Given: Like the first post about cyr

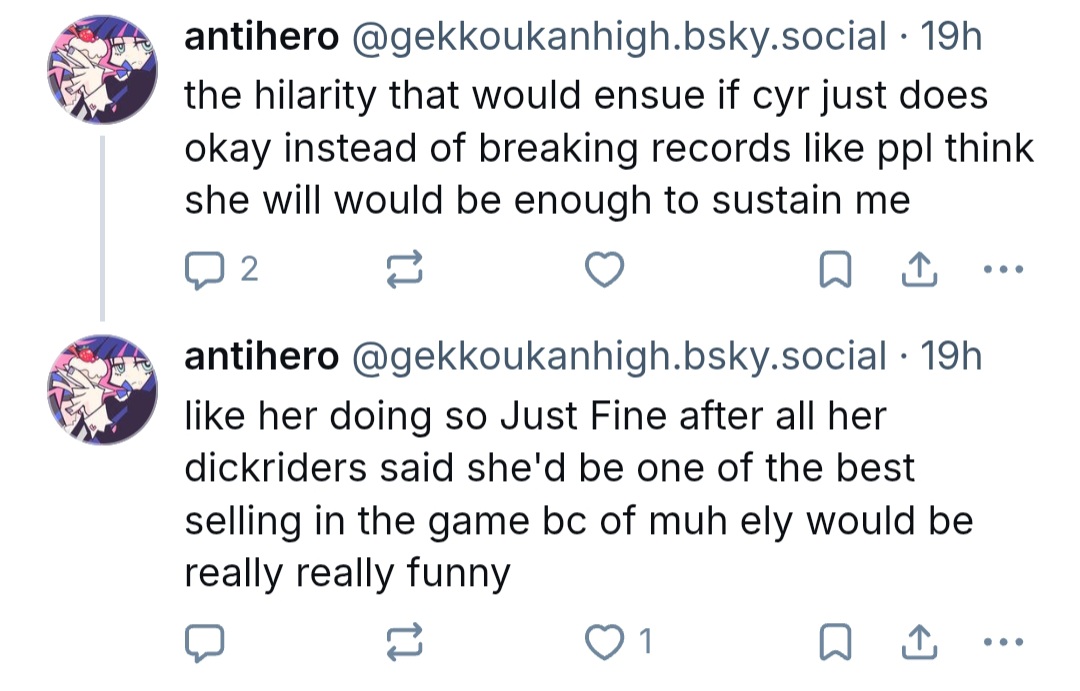Looking at the screenshot, I should click(x=604, y=269).
